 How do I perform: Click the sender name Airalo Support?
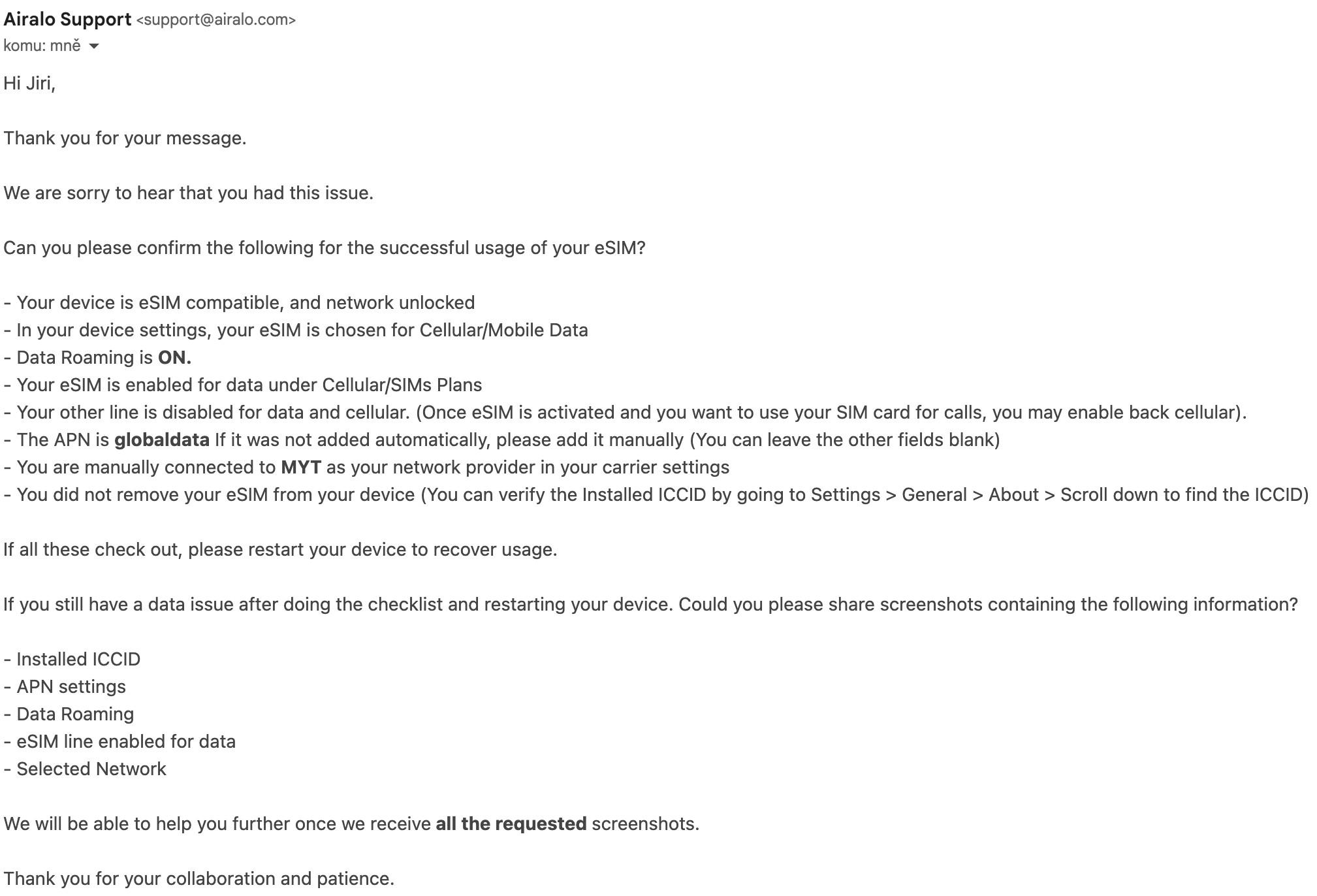pyautogui.click(x=67, y=20)
